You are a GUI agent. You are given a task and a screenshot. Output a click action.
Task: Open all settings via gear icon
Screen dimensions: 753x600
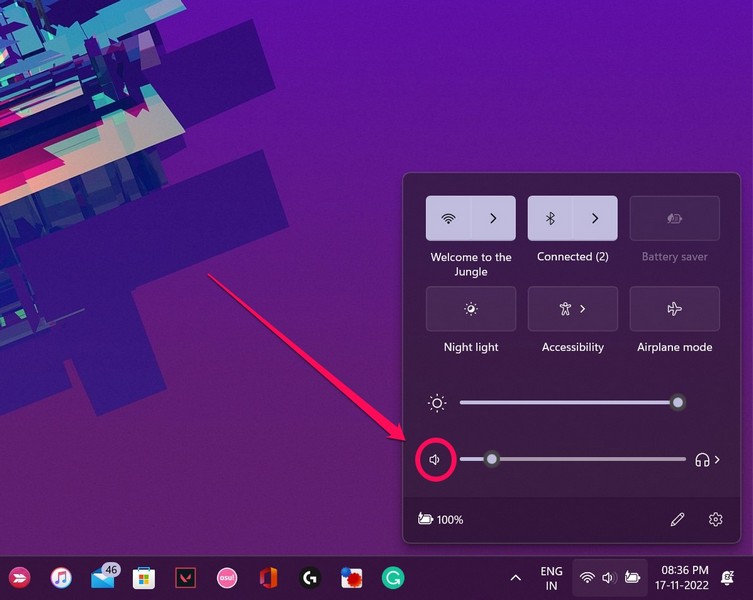click(x=715, y=519)
